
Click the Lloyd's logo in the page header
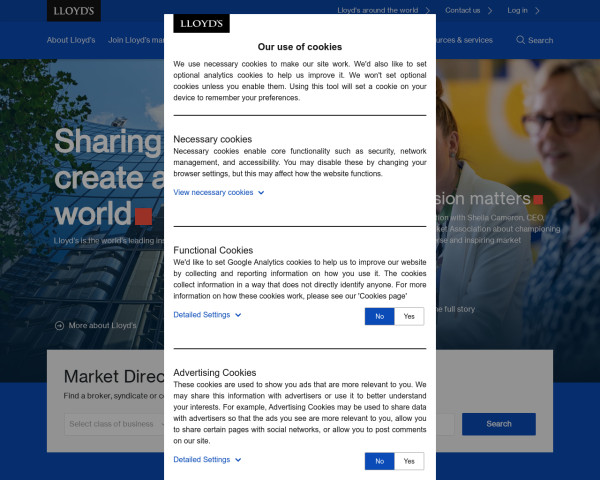(x=74, y=11)
